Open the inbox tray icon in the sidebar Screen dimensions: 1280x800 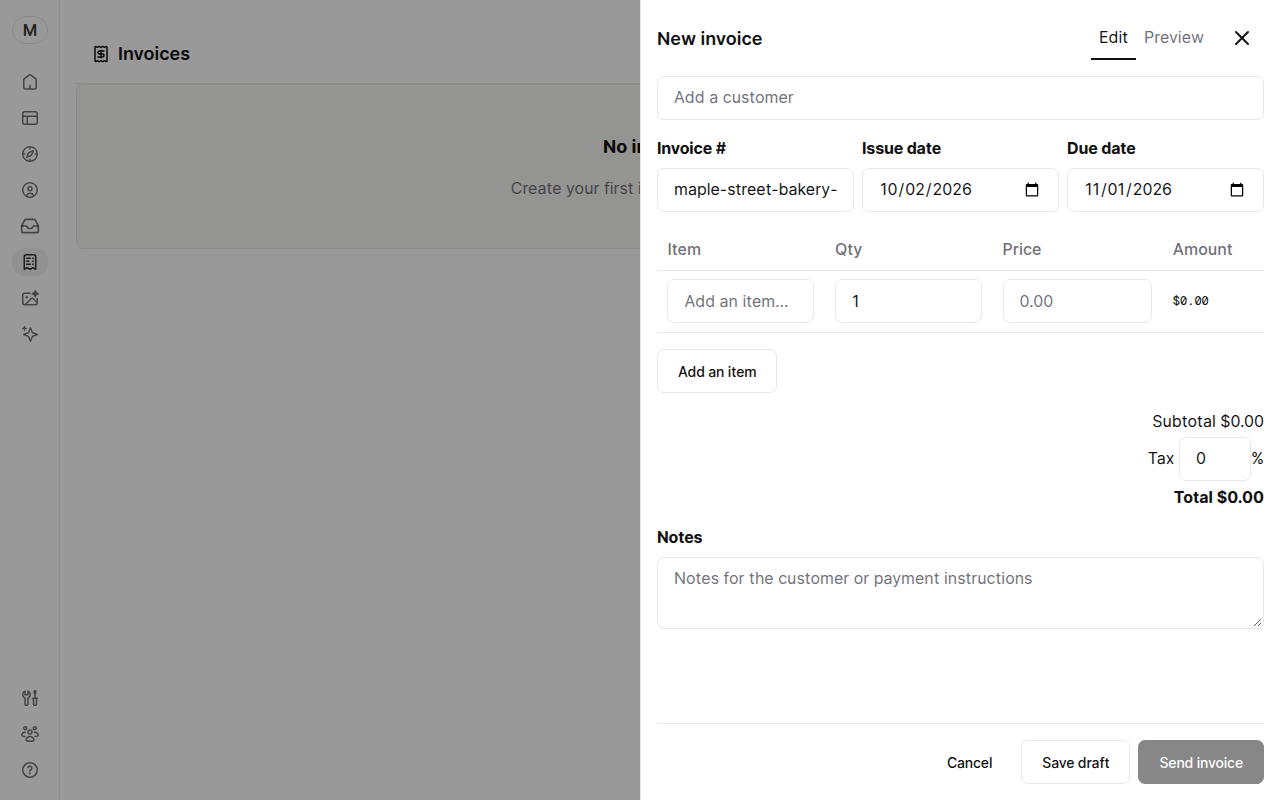point(30,226)
